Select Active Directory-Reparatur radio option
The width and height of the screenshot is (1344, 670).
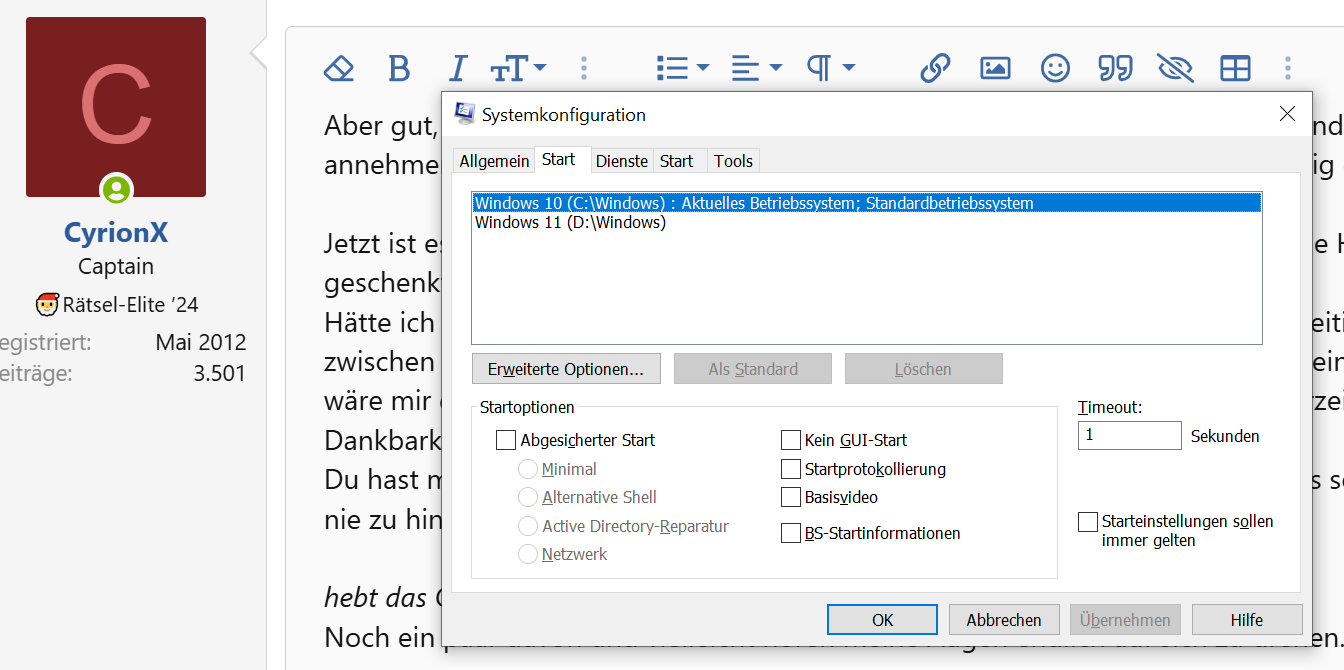528,526
